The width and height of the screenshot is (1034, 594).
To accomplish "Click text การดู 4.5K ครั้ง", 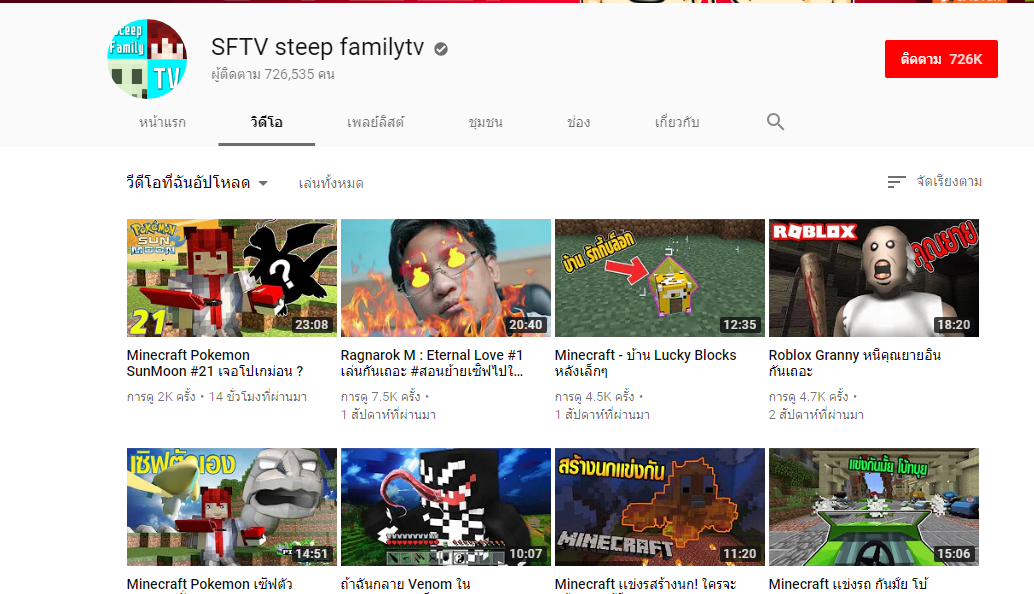I will coord(595,397).
